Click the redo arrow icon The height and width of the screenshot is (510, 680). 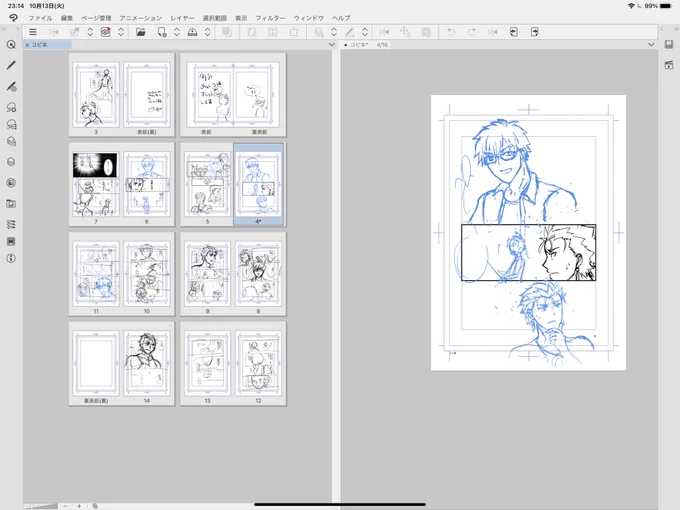coord(472,32)
